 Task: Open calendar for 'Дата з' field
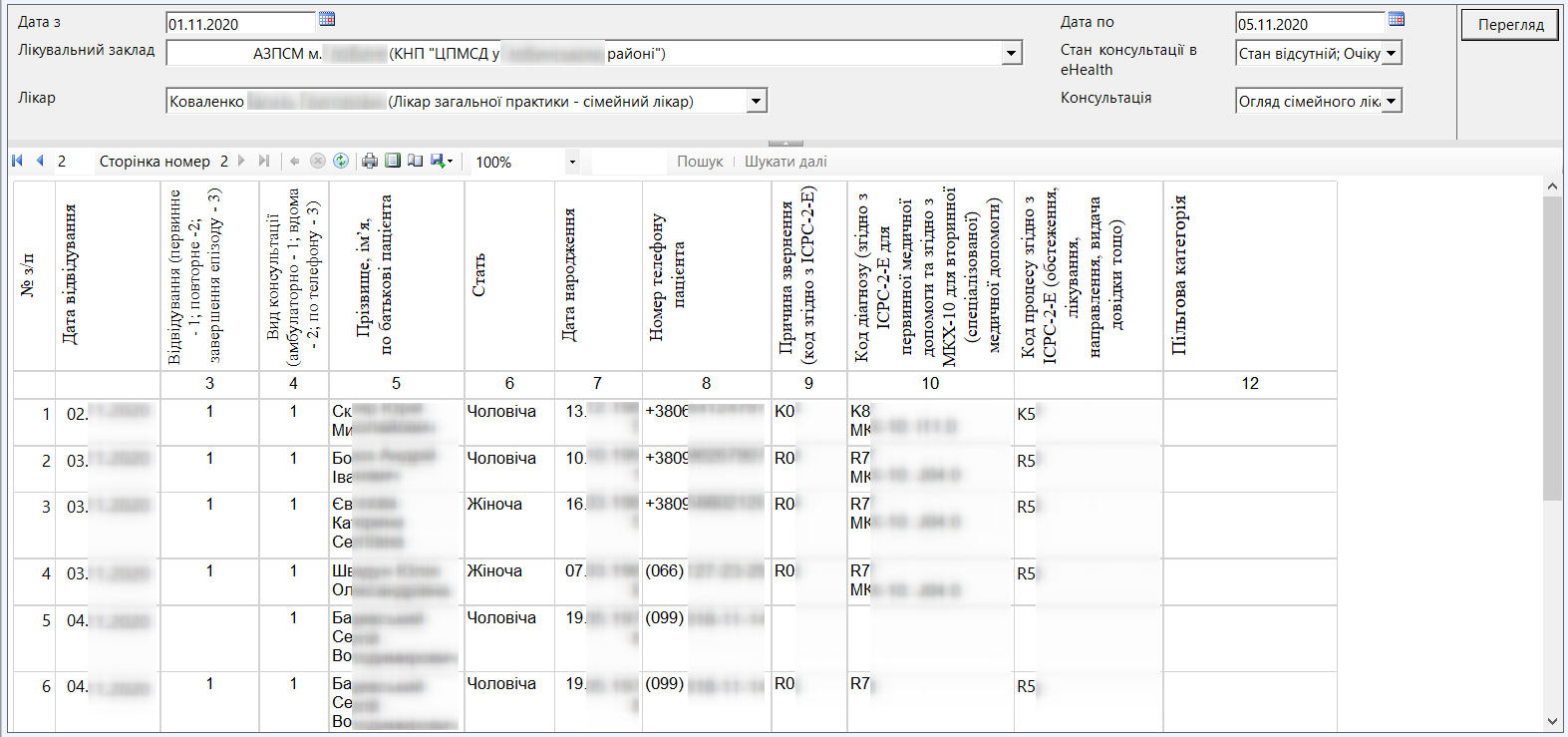click(327, 19)
